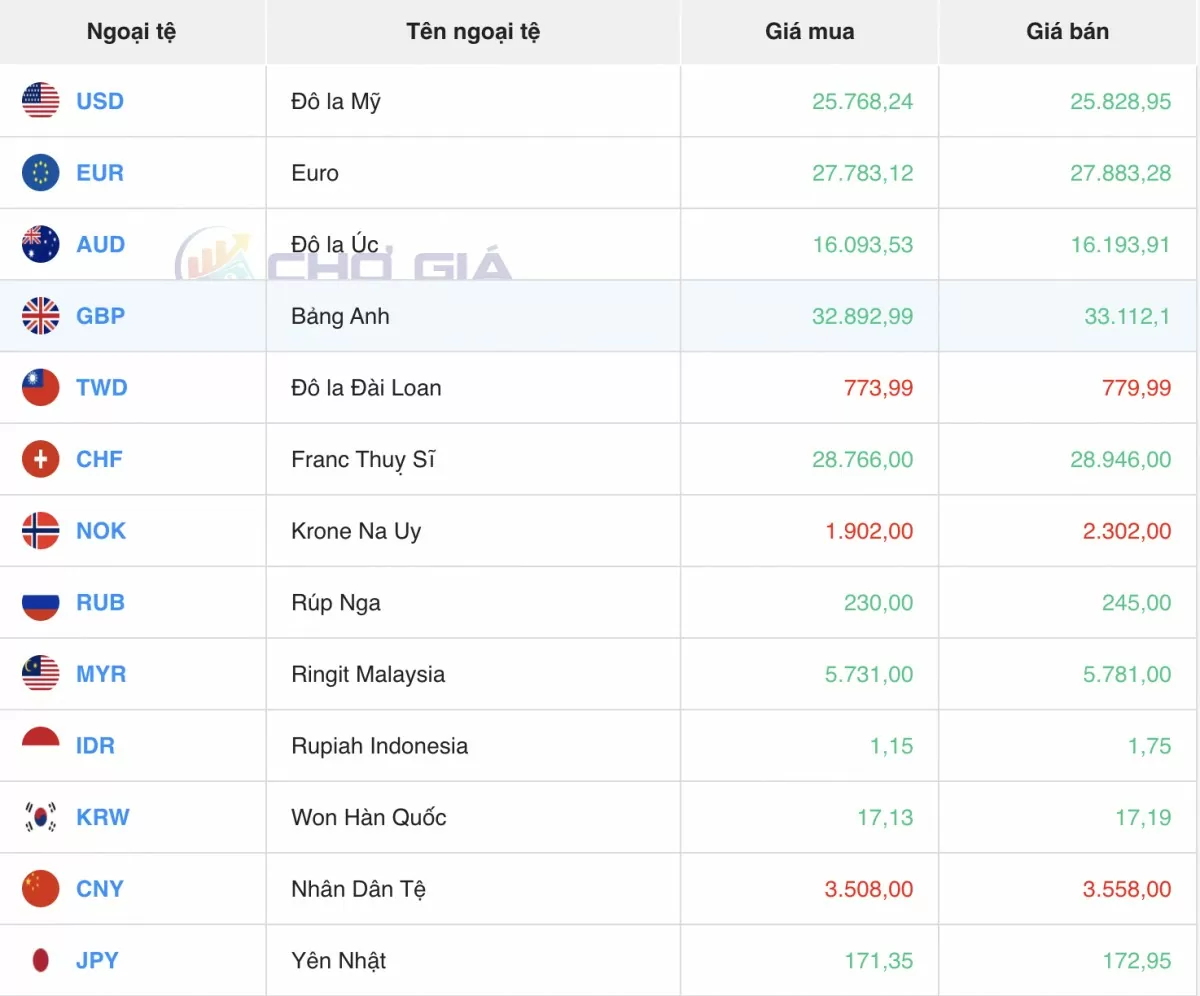Open the USD currency link

[100, 101]
